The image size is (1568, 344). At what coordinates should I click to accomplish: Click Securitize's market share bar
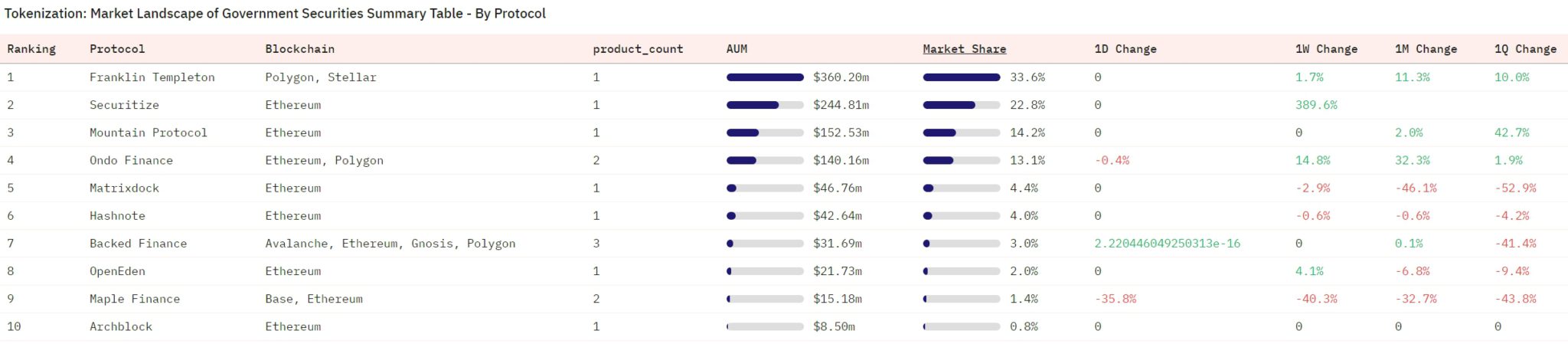coord(962,105)
